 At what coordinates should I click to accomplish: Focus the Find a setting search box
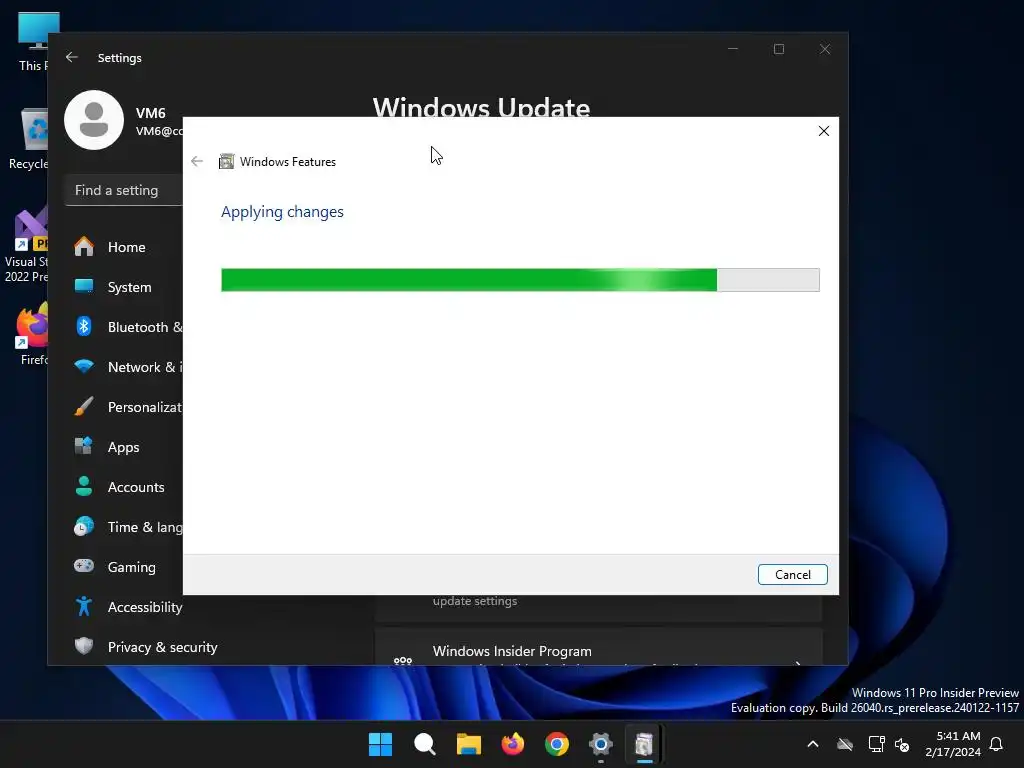(124, 190)
